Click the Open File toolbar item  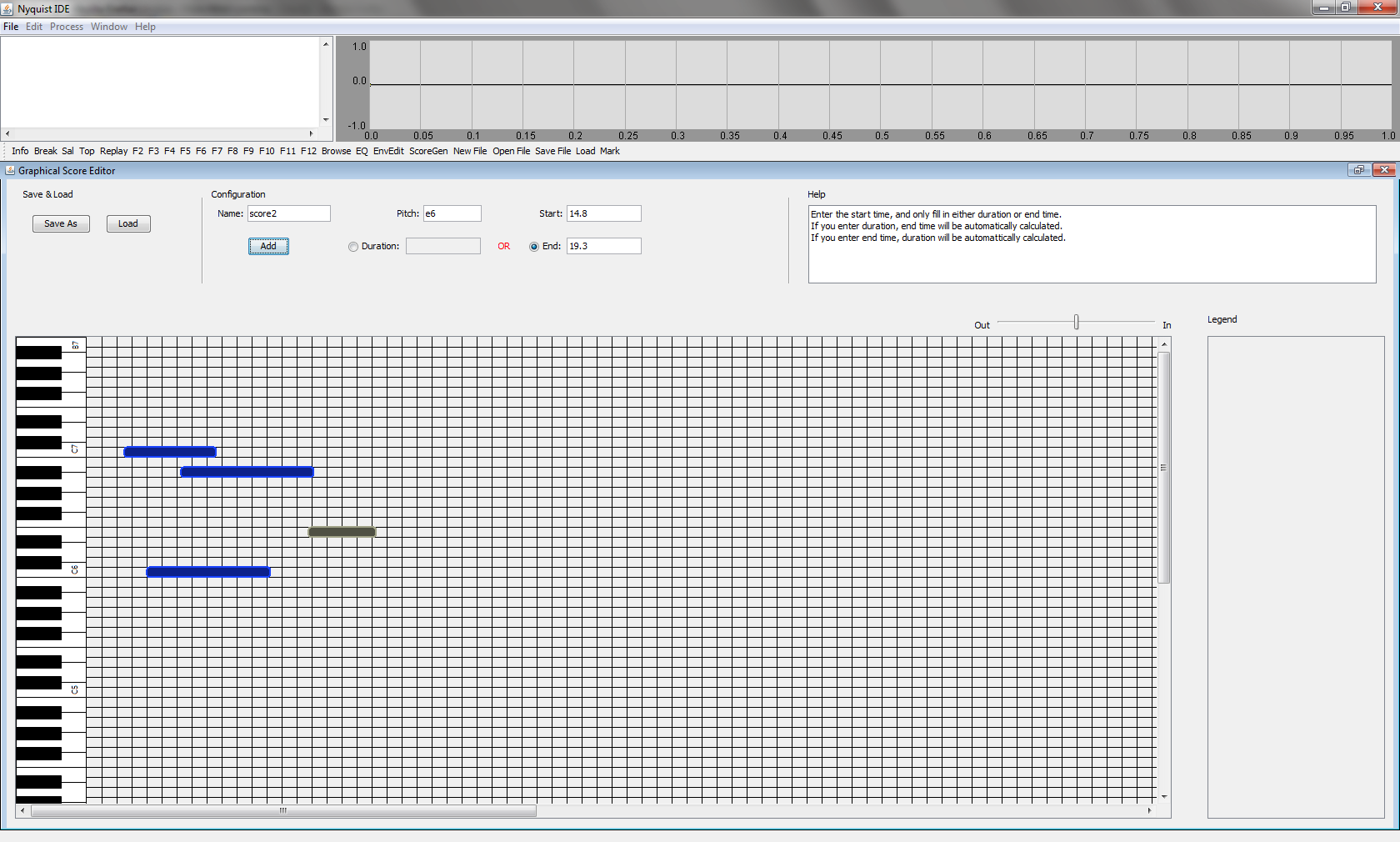point(511,151)
